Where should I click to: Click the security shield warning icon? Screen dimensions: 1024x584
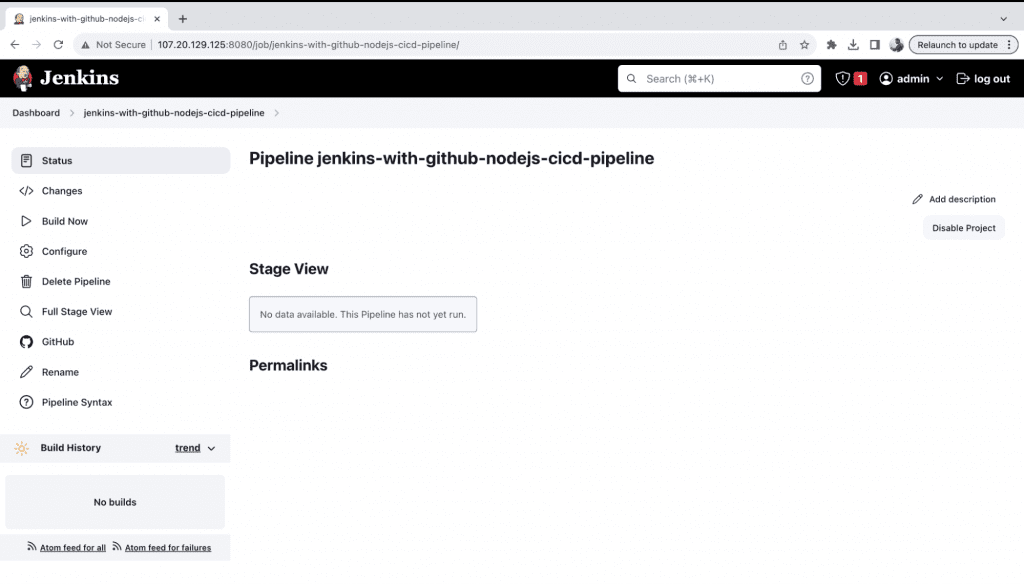click(x=842, y=78)
